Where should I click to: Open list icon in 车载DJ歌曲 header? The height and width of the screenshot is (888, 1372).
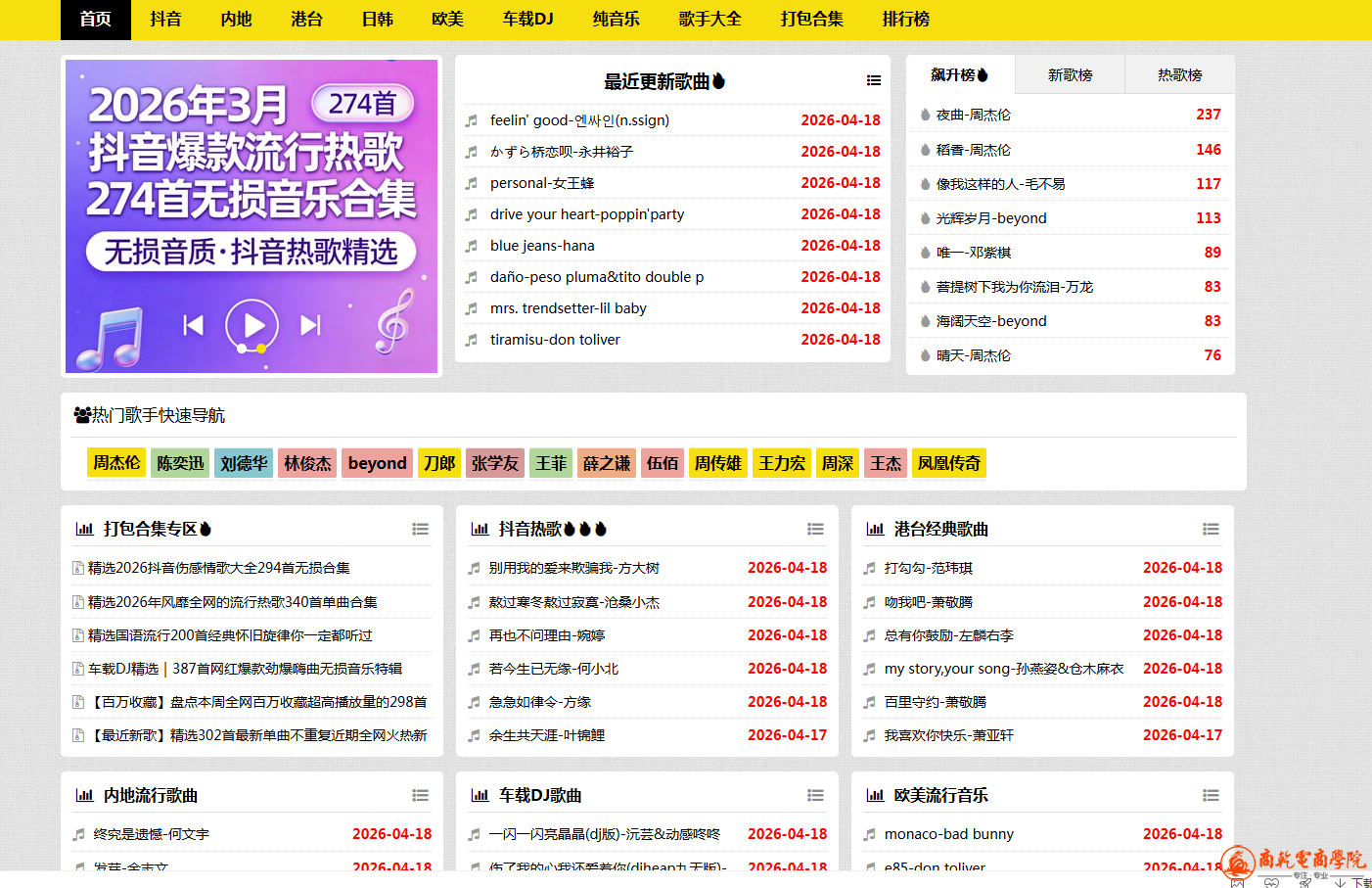(x=815, y=795)
